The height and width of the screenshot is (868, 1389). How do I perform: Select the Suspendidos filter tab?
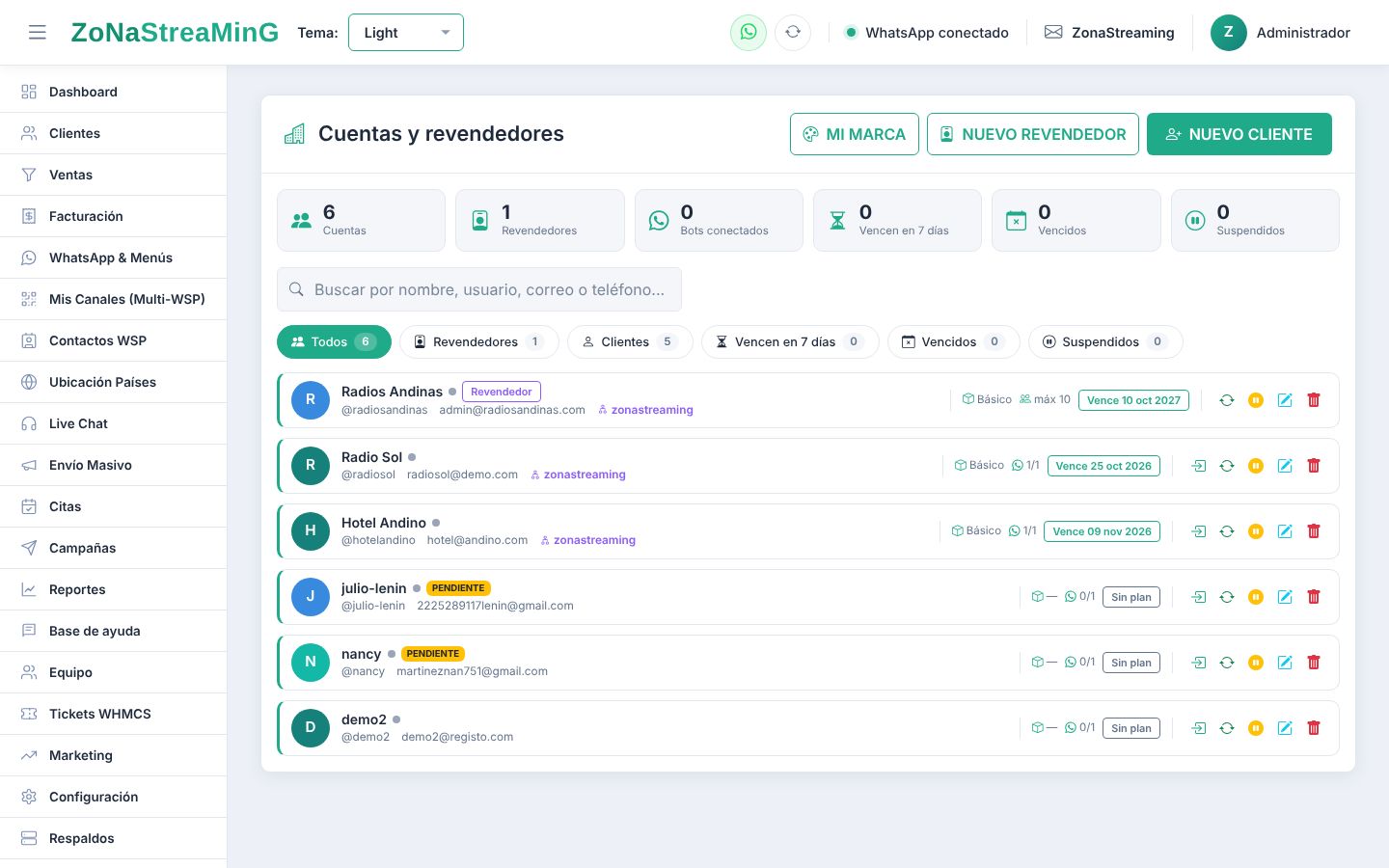click(1105, 341)
